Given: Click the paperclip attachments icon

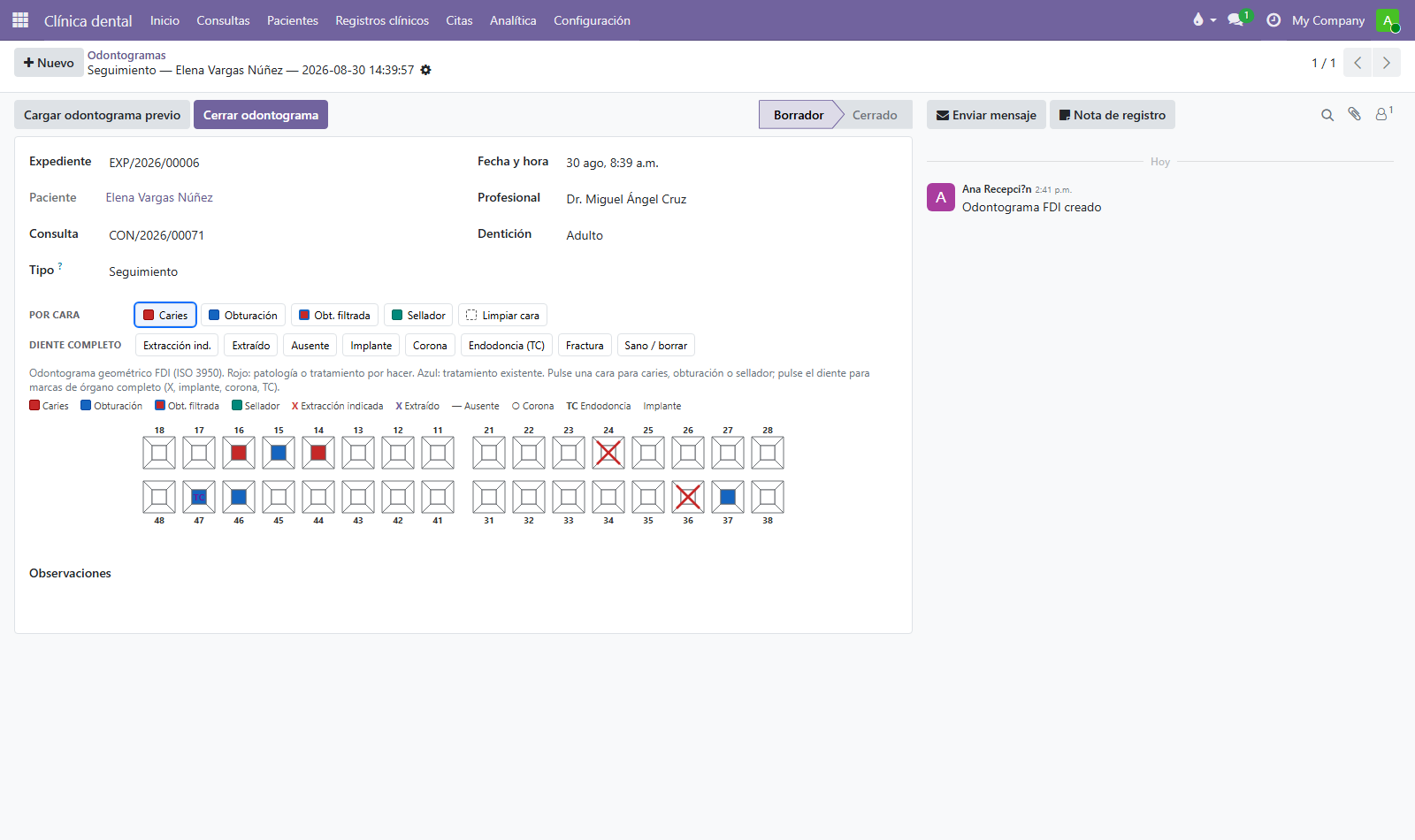Looking at the screenshot, I should pyautogui.click(x=1354, y=114).
